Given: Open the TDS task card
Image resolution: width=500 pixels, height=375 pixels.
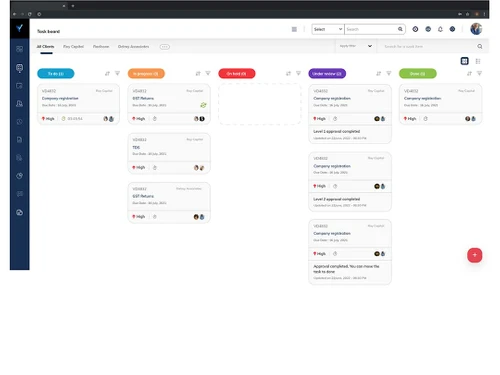Looking at the screenshot, I should 169,153.
